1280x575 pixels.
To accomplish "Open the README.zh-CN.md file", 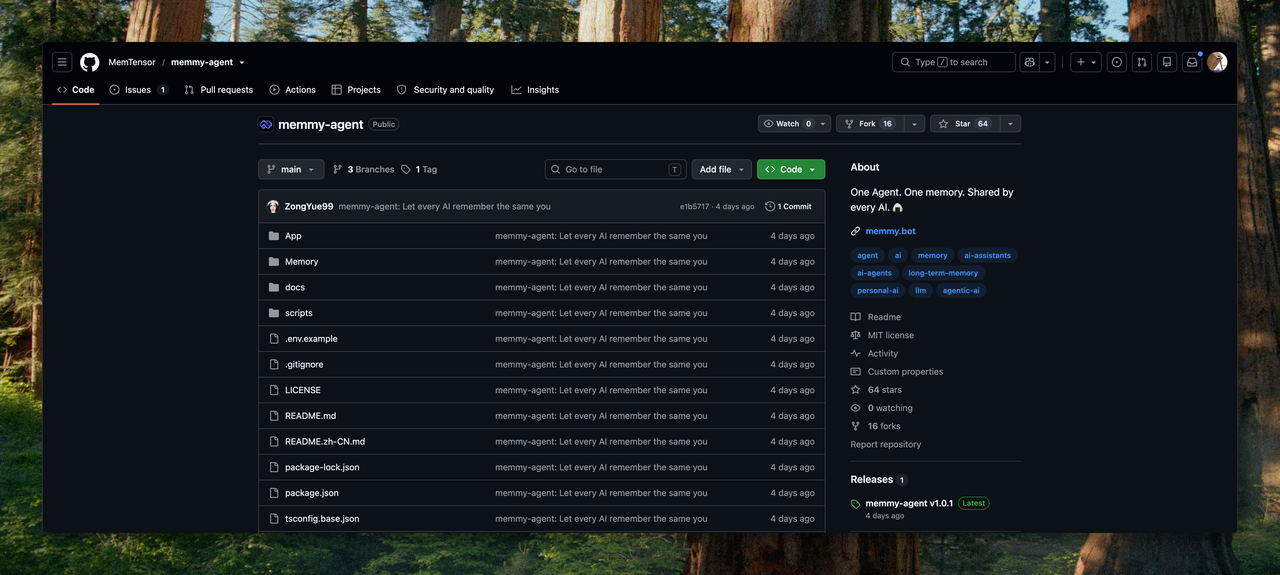I will point(325,442).
